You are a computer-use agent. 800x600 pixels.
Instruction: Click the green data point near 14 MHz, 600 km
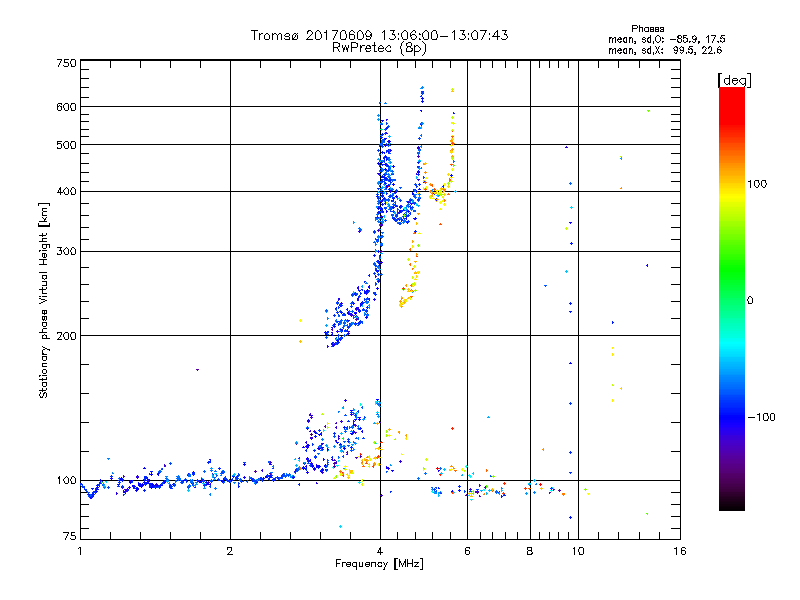coord(648,111)
